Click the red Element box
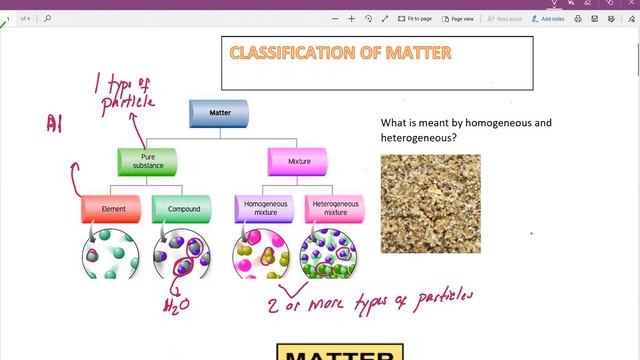This screenshot has width=640, height=360. (111, 209)
